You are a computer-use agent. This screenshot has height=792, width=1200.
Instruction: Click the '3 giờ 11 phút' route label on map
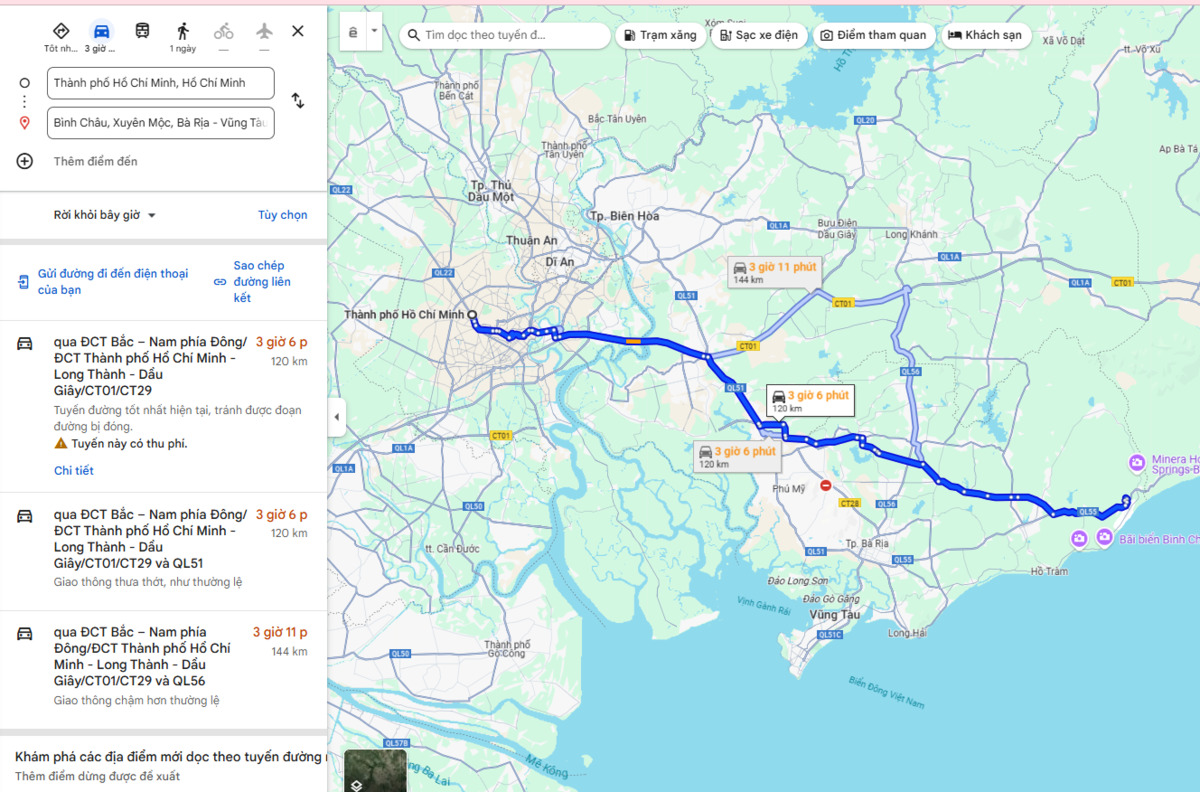click(x=774, y=272)
